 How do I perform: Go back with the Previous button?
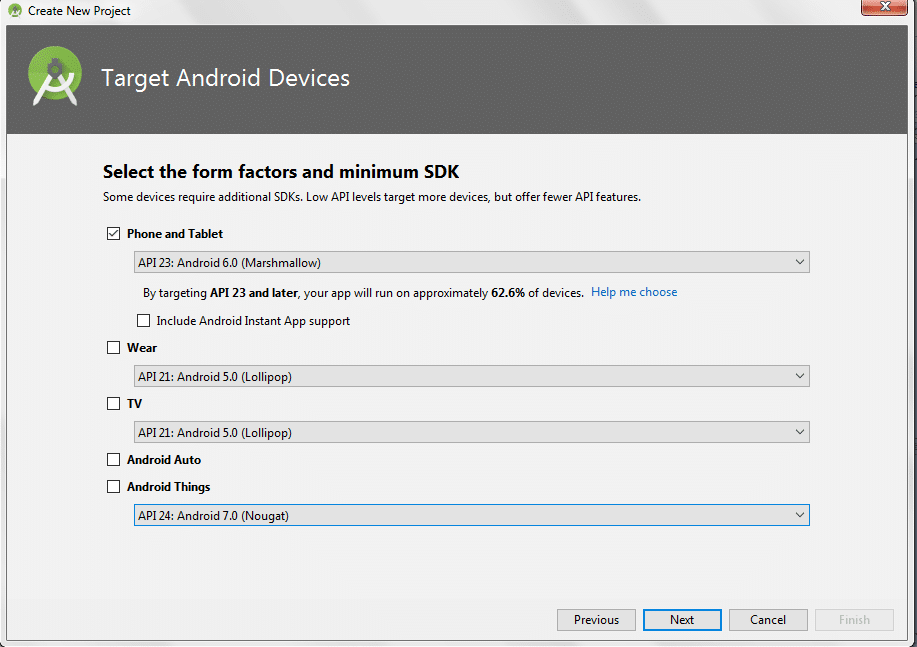tap(596, 620)
